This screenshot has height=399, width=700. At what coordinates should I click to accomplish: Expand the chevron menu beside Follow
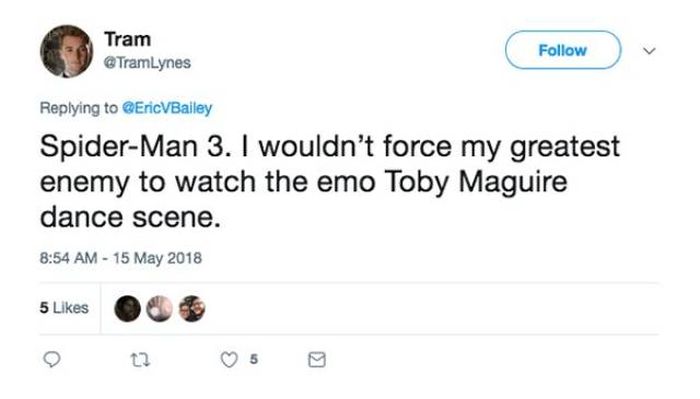[x=649, y=51]
